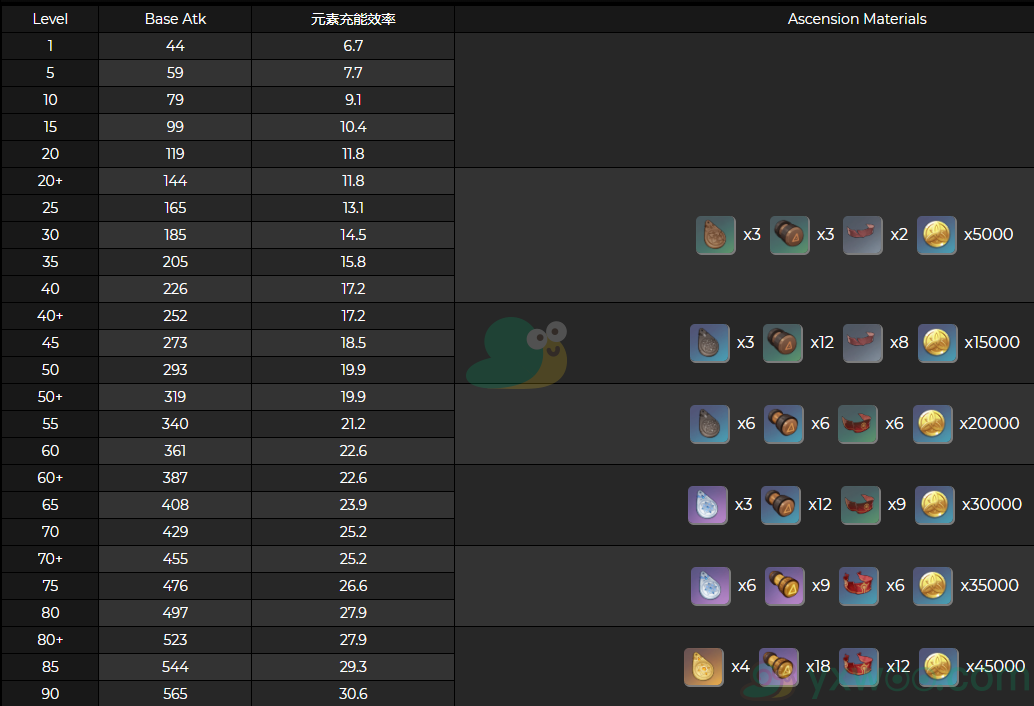Click the "x18" material quantity

coord(818,667)
